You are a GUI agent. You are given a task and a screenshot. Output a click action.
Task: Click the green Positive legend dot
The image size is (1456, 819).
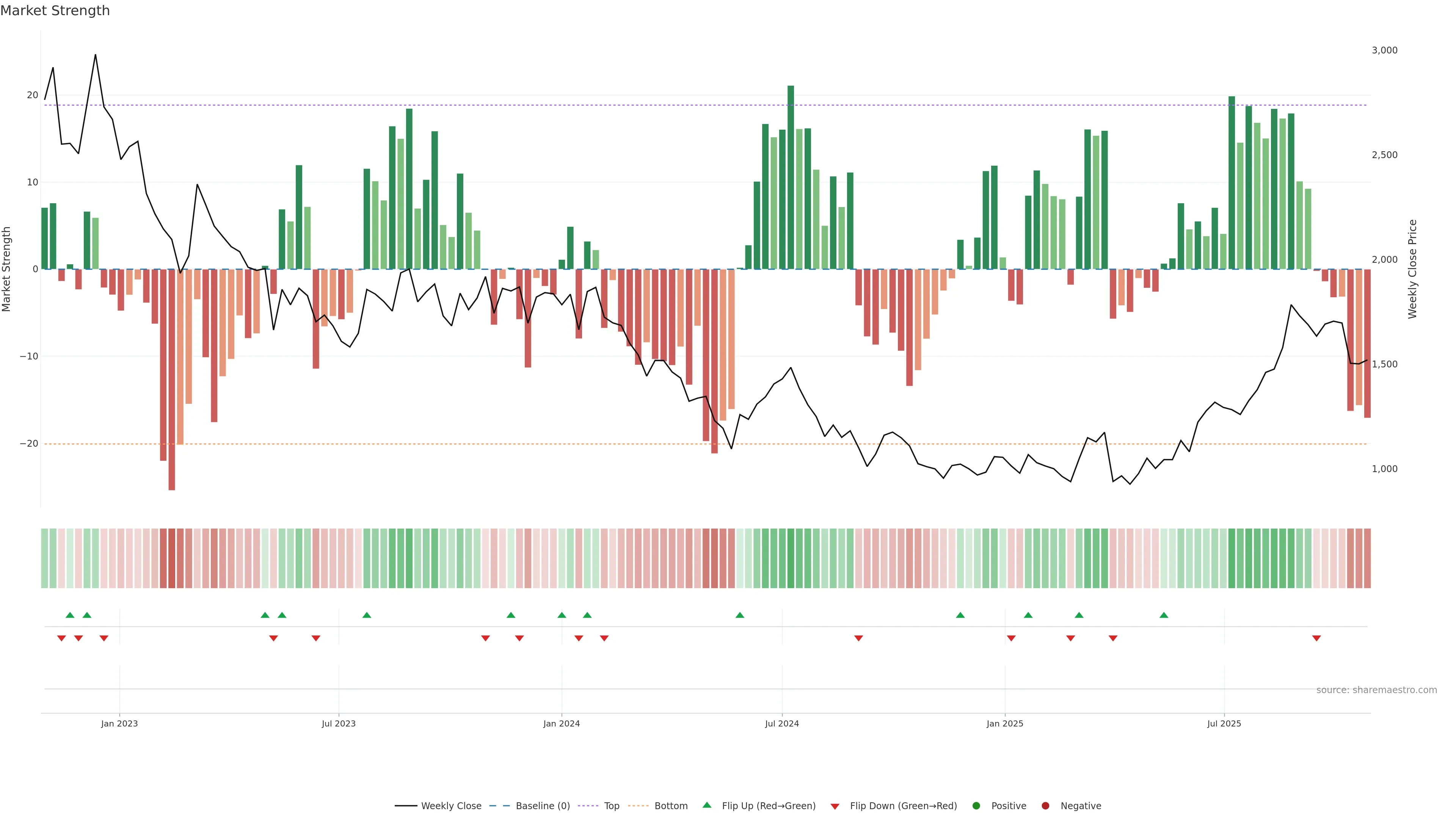(976, 806)
